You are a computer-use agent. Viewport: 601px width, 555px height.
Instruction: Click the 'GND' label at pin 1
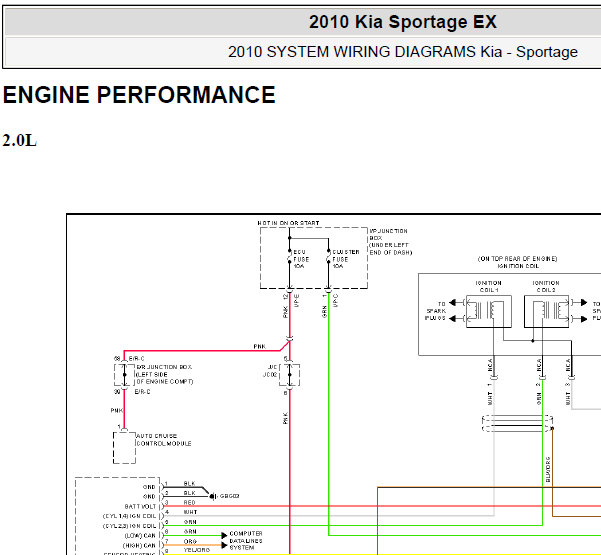(149, 487)
